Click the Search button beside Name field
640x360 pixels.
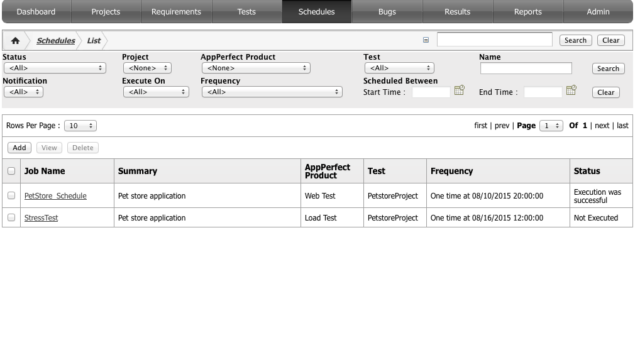pos(608,68)
